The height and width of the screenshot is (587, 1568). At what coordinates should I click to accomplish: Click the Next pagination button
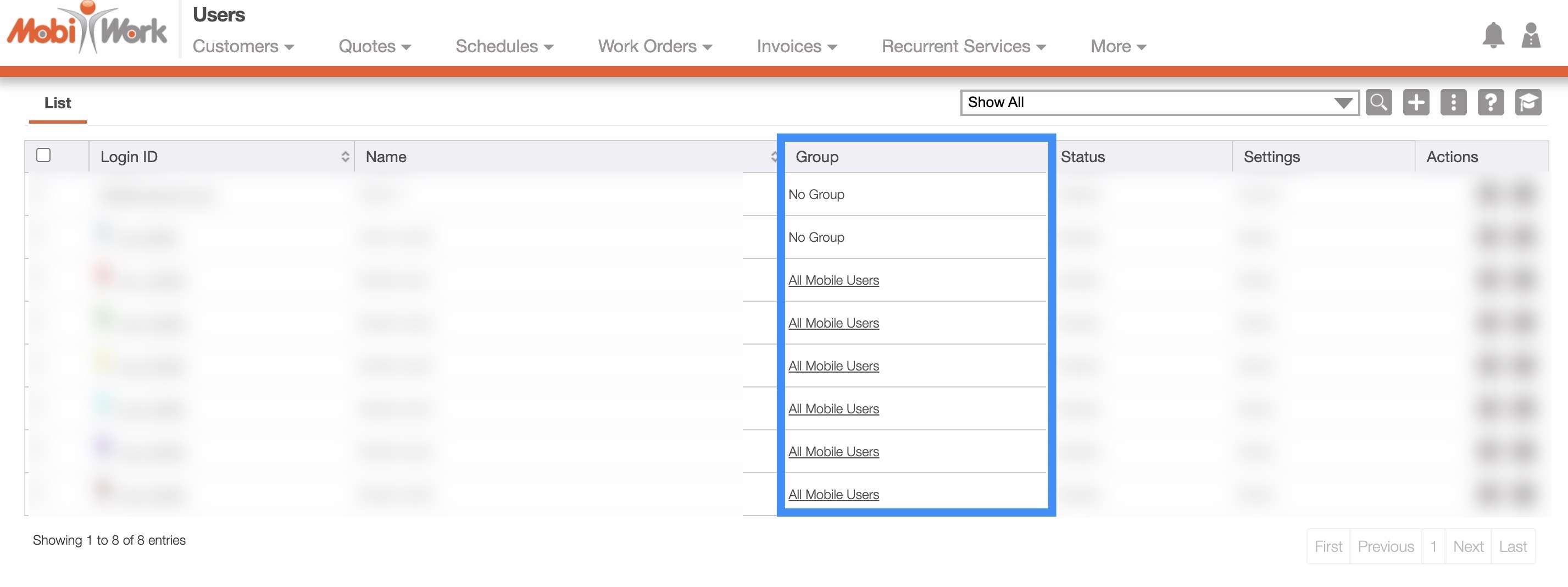tap(1467, 547)
